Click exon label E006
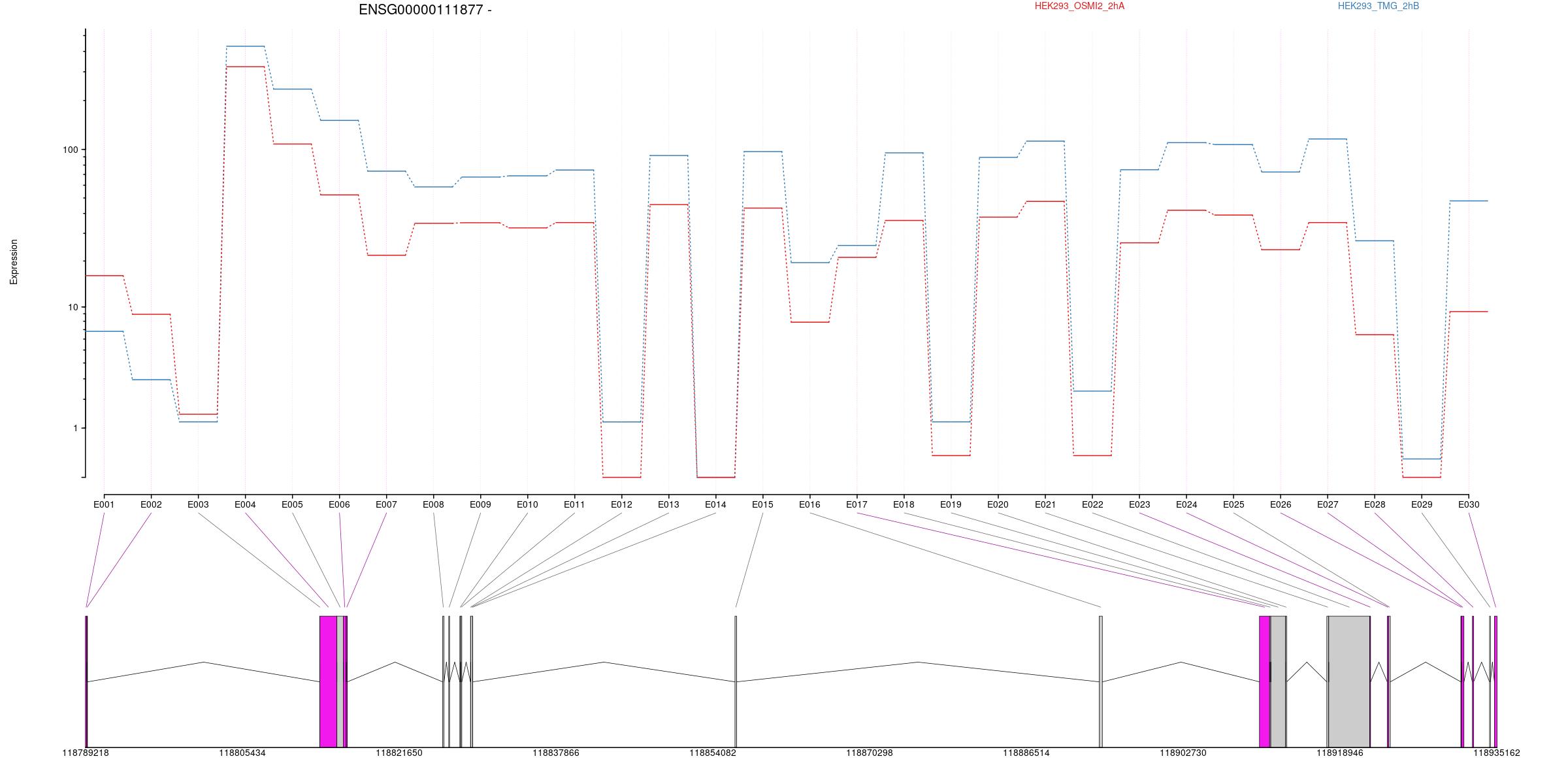The width and height of the screenshot is (1568, 784). pos(339,504)
